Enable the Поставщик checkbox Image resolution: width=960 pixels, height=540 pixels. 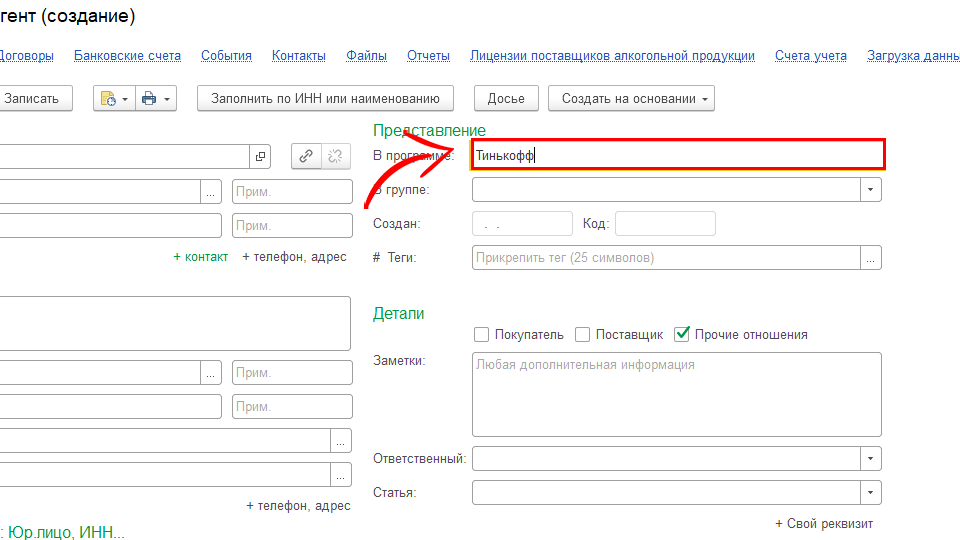pos(583,335)
